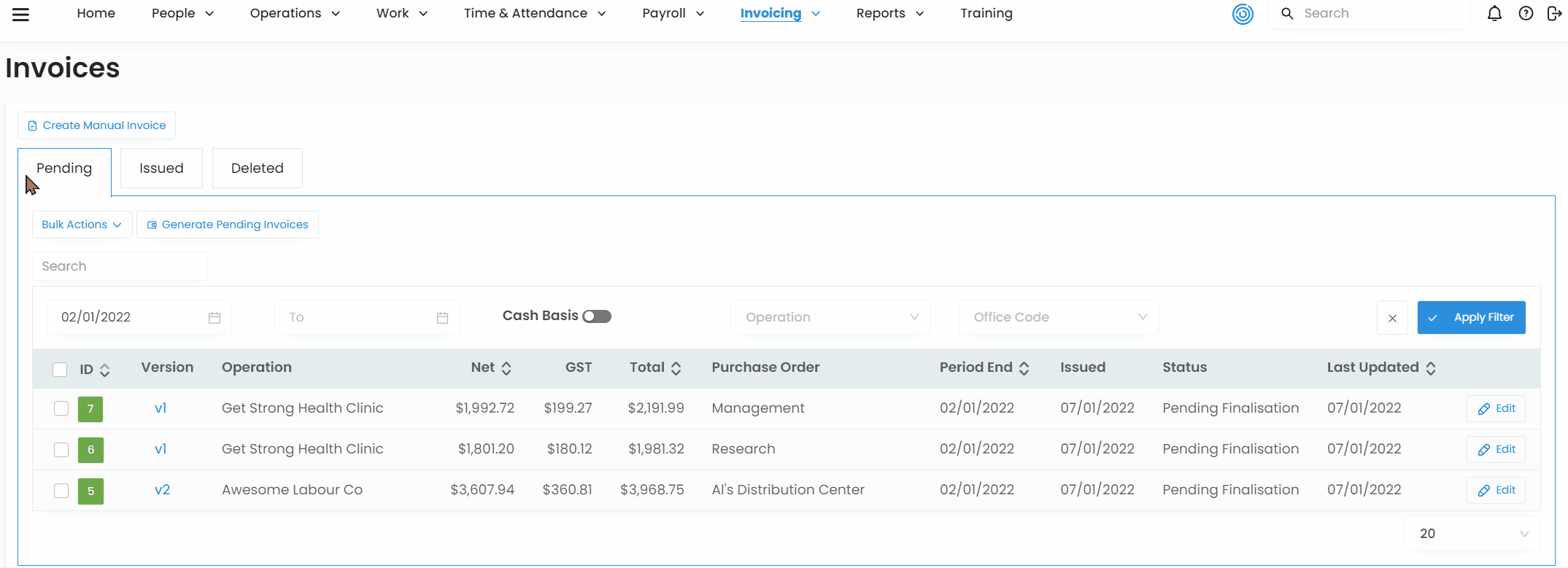Viewport: 1568px width, 568px height.
Task: Switch to the Issued tab
Action: [161, 168]
